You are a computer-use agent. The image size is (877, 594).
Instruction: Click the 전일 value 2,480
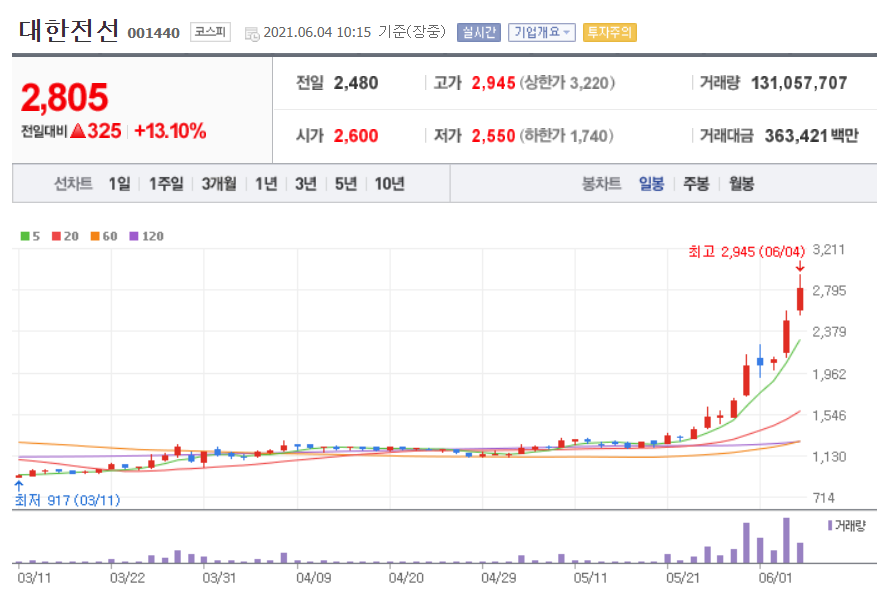pyautogui.click(x=356, y=83)
